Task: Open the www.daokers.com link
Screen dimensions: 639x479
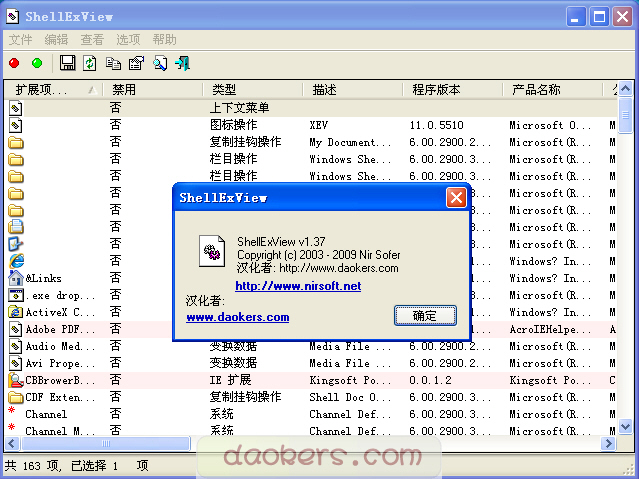Action: click(238, 317)
